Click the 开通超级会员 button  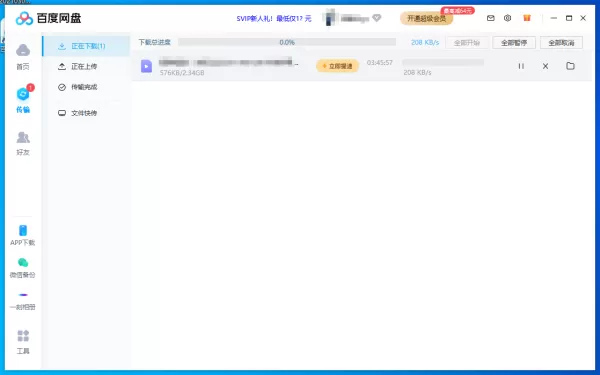coord(426,18)
